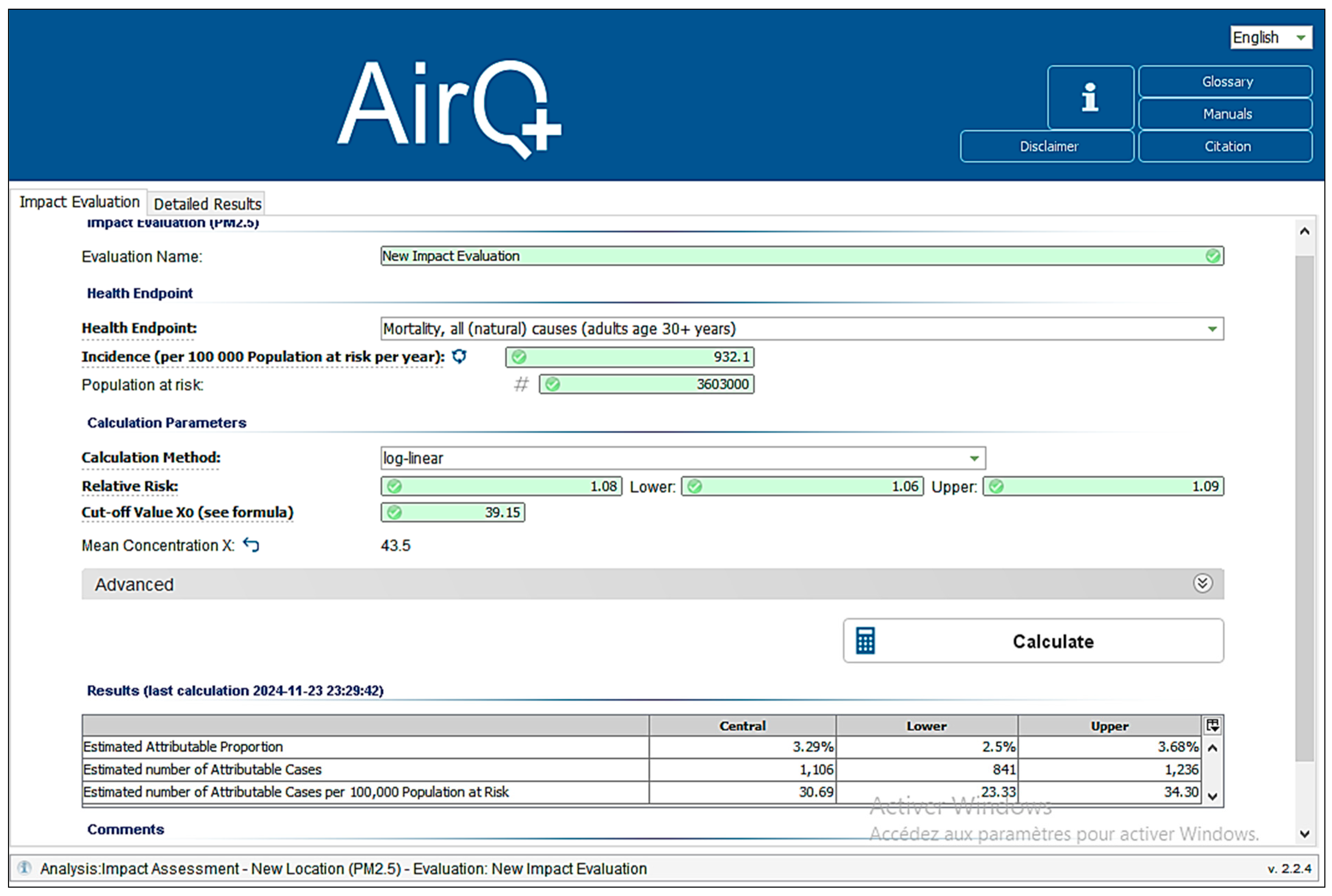Image resolution: width=1332 pixels, height=896 pixels.
Task: Click the undo arrow beside Mean Concentration X
Action: (x=251, y=545)
